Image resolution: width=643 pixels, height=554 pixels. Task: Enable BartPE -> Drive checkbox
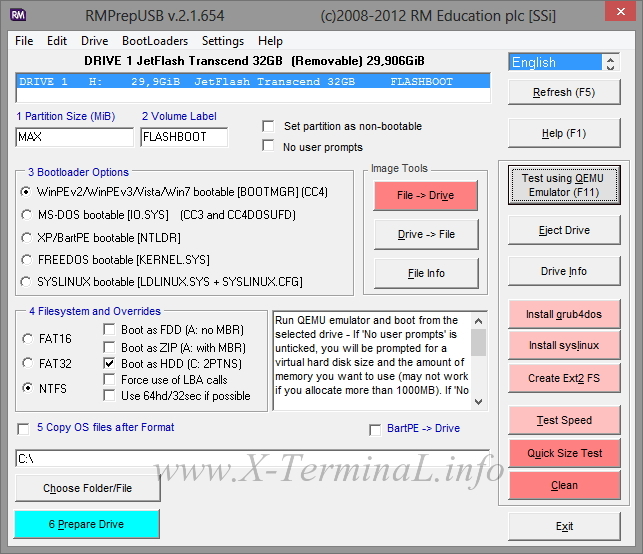(375, 430)
